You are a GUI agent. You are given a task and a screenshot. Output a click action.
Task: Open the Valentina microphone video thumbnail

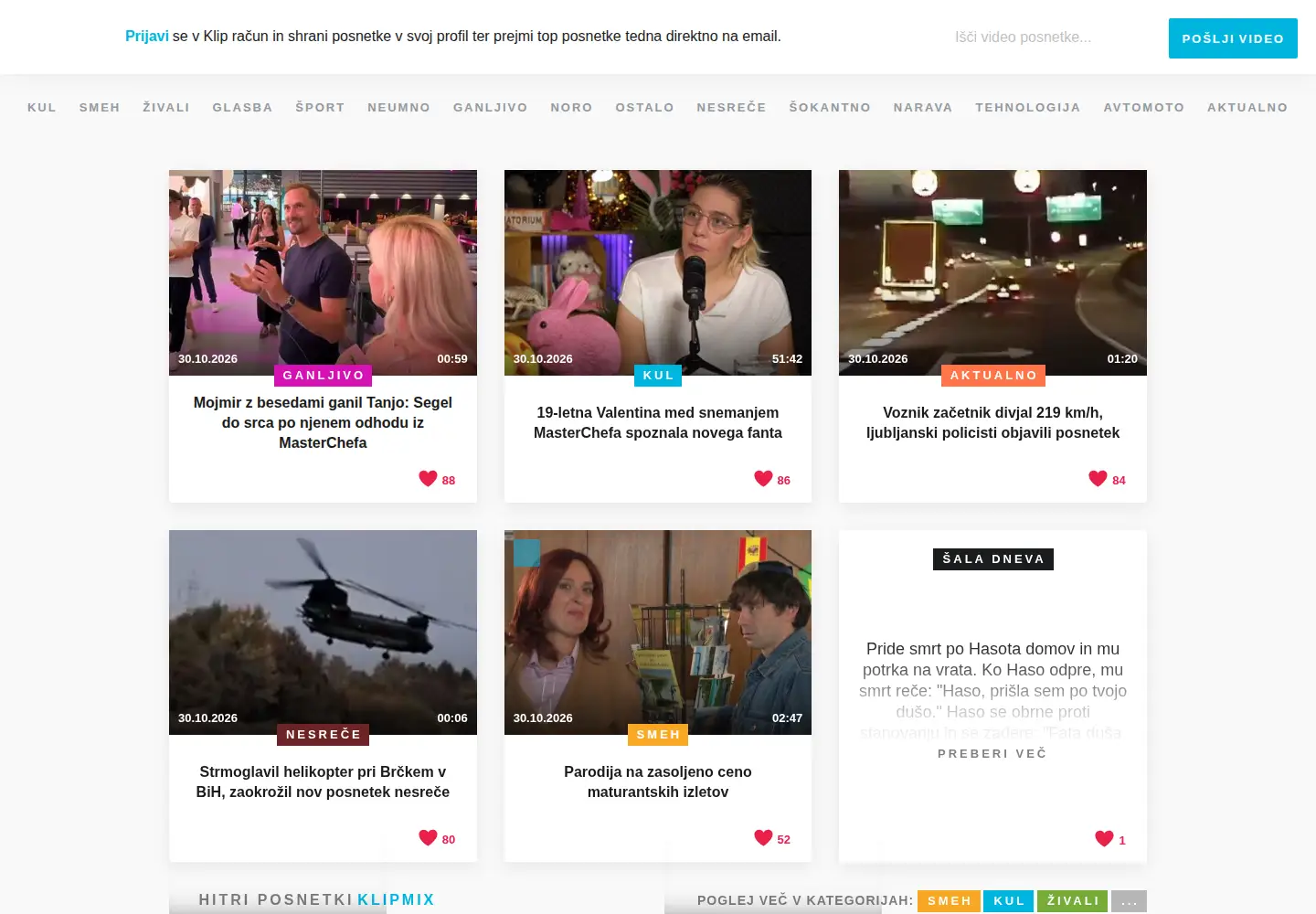[x=658, y=272]
